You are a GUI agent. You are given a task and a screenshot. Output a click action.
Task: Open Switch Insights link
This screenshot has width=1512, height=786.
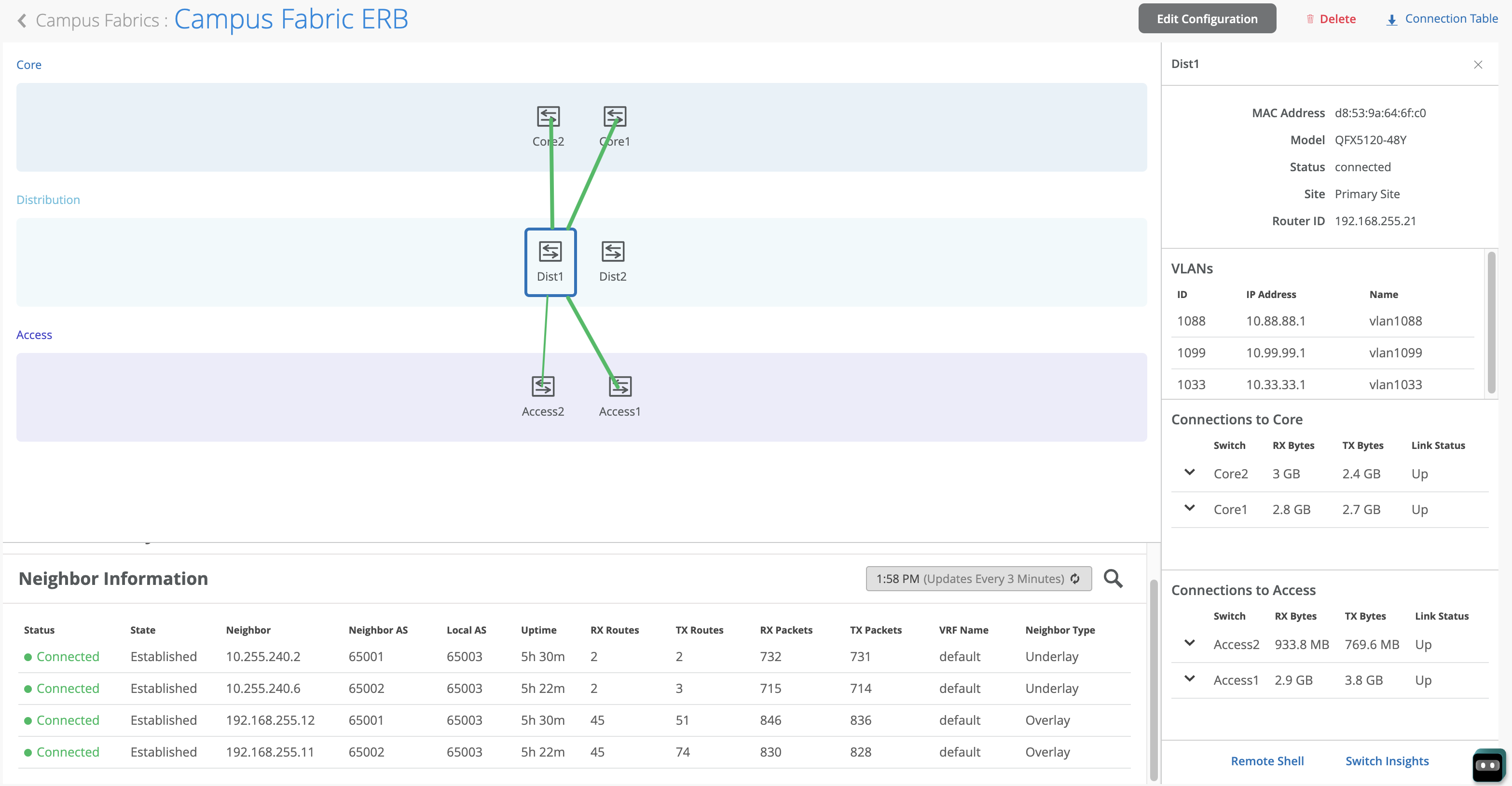click(1387, 761)
